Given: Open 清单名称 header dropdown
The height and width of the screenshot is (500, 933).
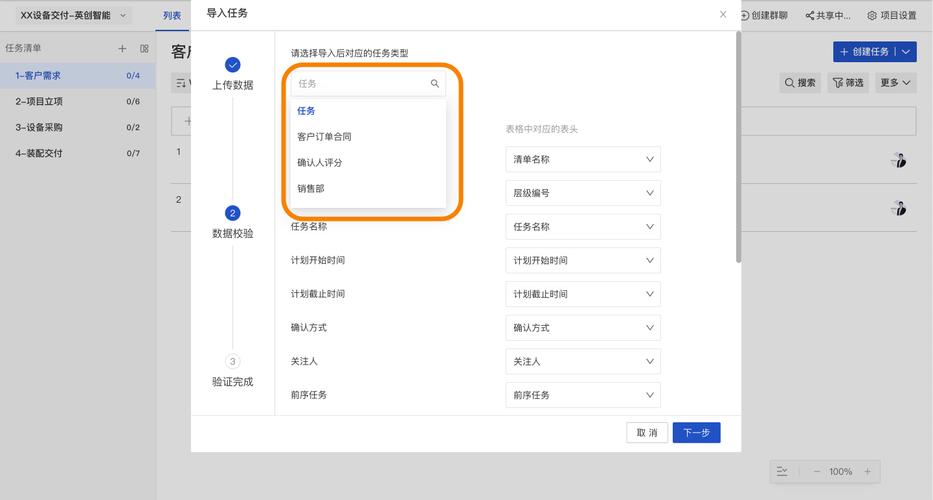Looking at the screenshot, I should [583, 160].
